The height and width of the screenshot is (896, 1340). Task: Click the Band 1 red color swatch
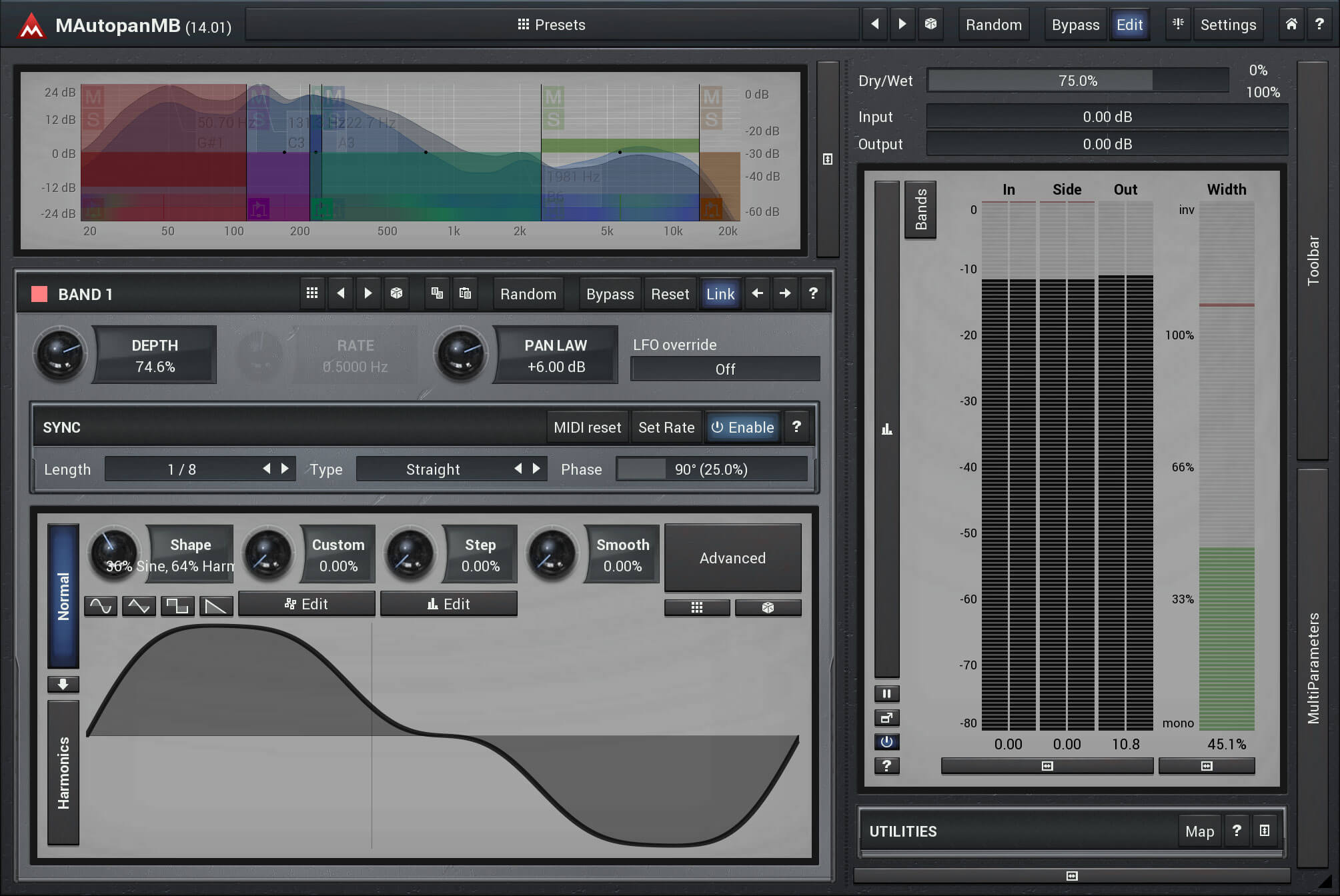point(39,294)
